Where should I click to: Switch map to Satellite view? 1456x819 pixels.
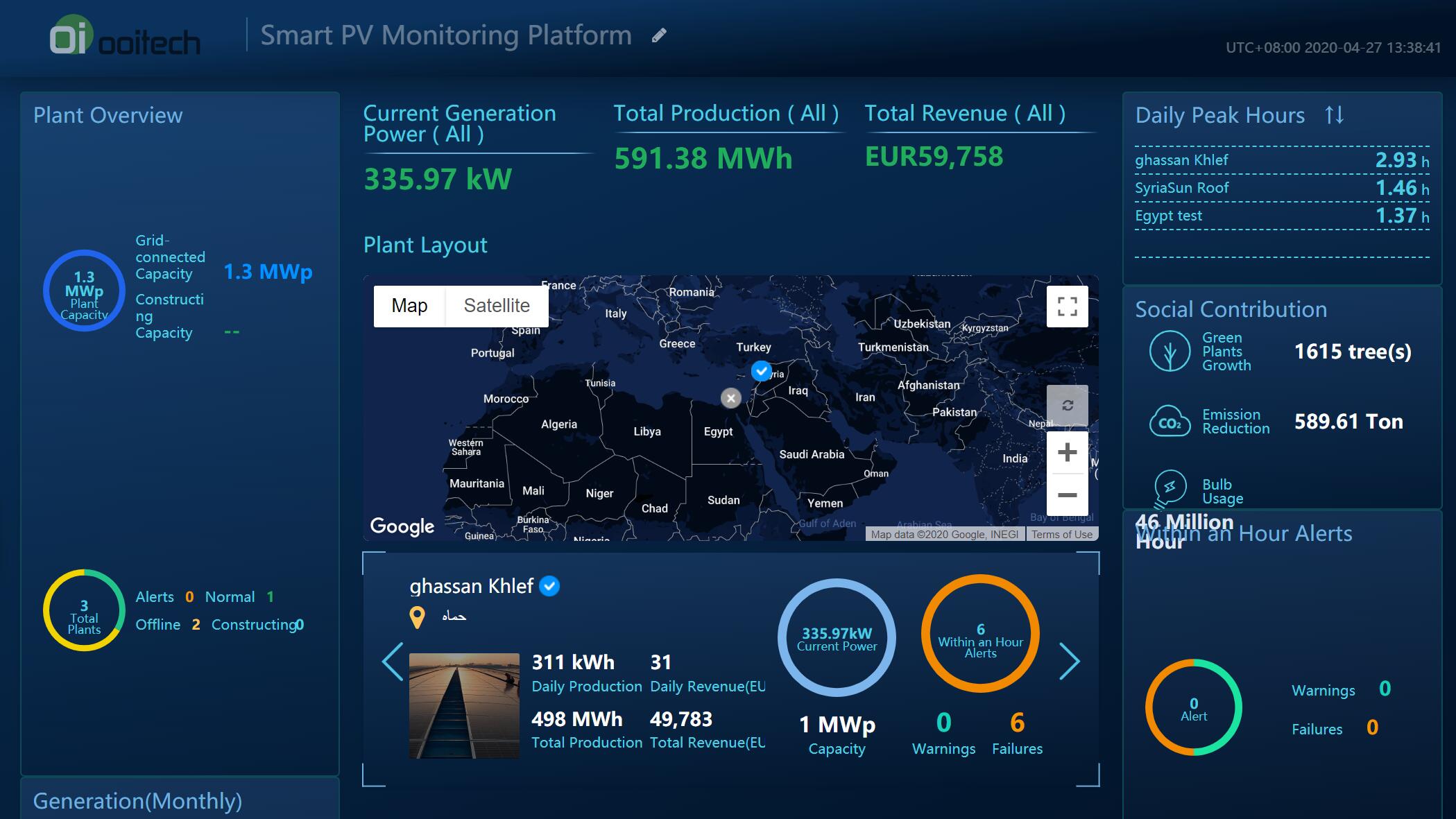click(497, 306)
